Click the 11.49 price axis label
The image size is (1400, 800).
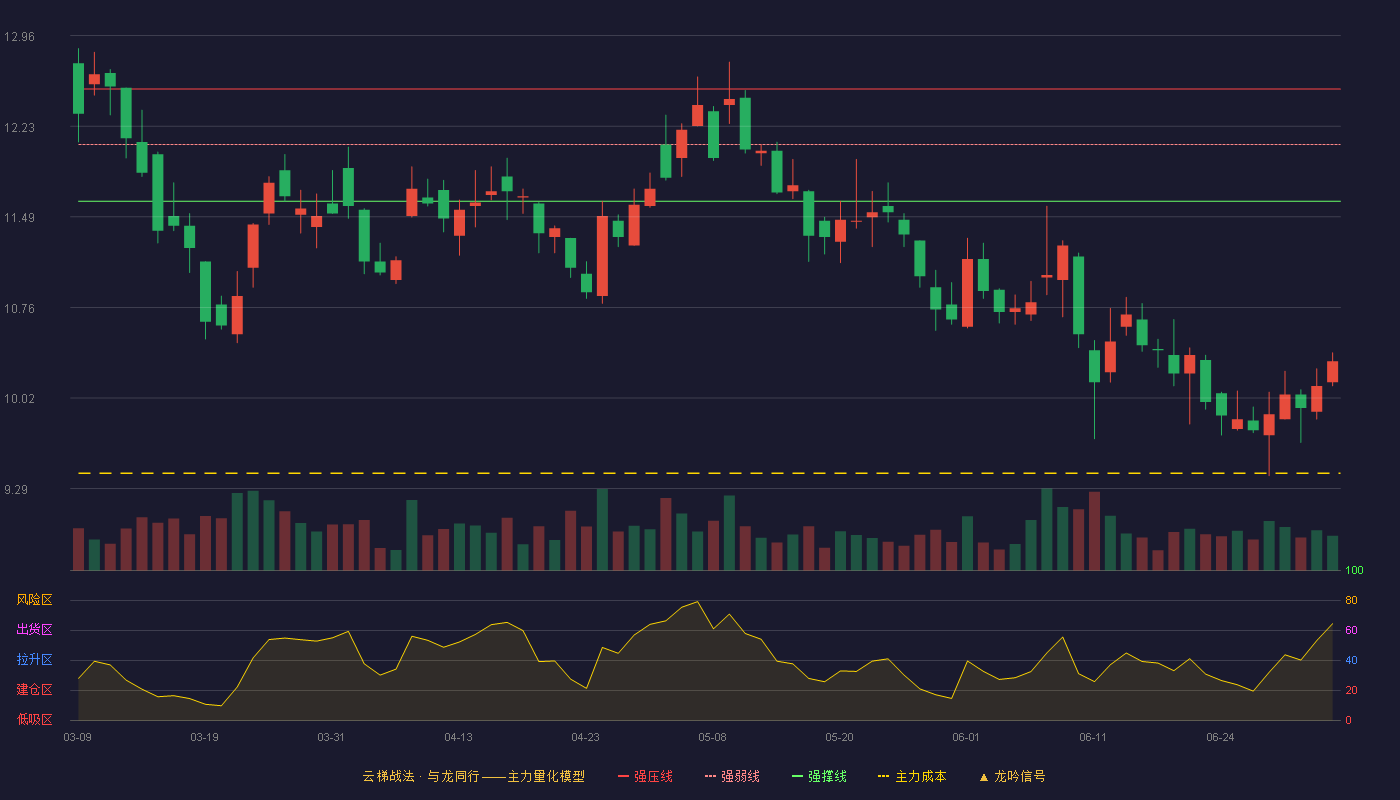pyautogui.click(x=19, y=218)
